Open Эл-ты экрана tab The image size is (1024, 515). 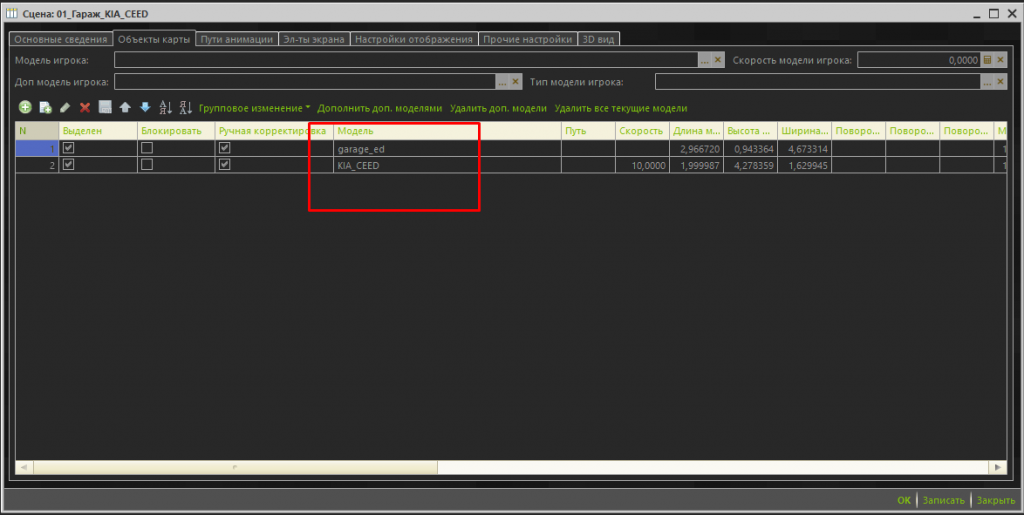tap(314, 39)
